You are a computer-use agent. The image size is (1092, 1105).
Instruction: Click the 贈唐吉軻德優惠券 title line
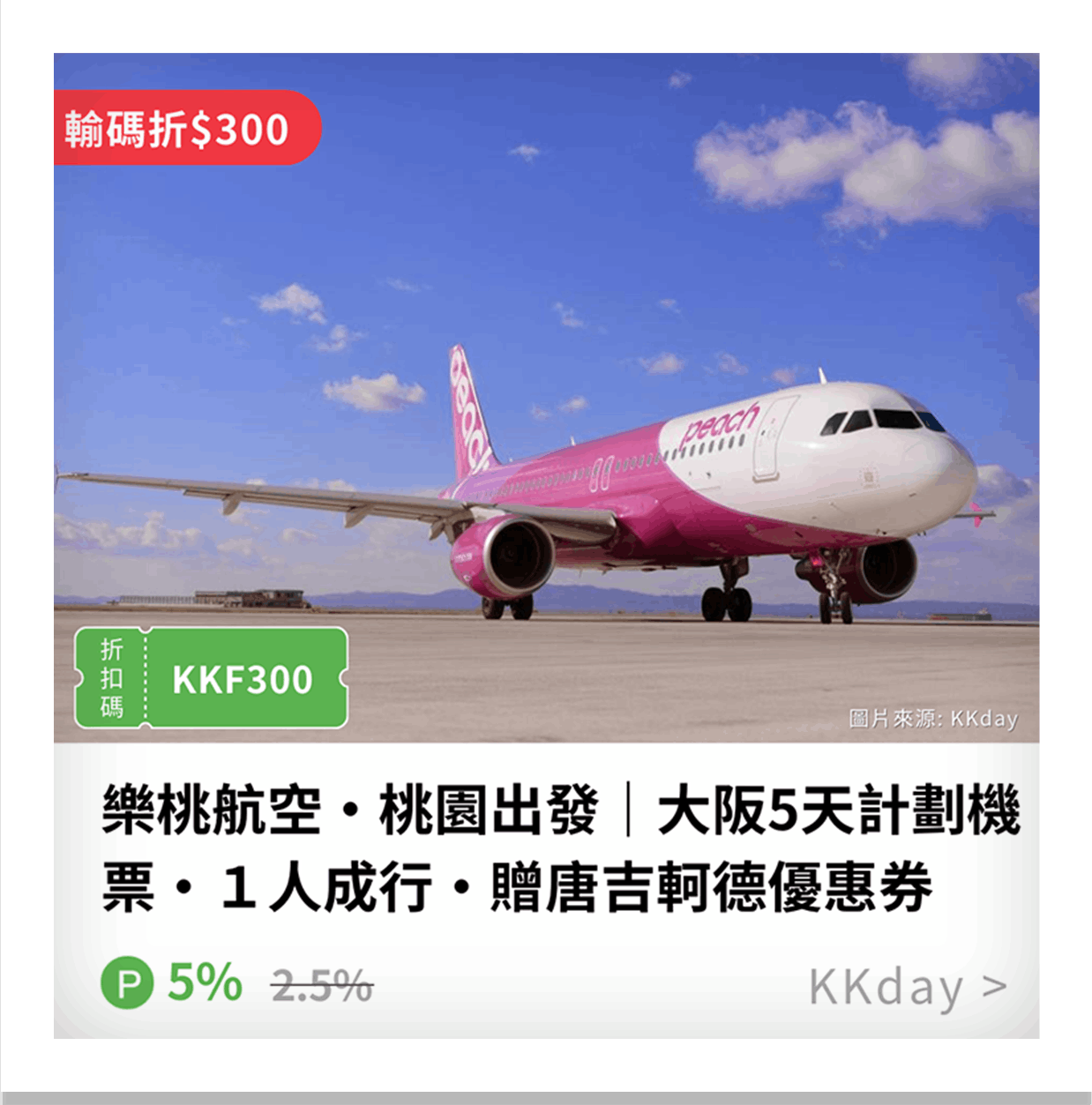[x=711, y=886]
